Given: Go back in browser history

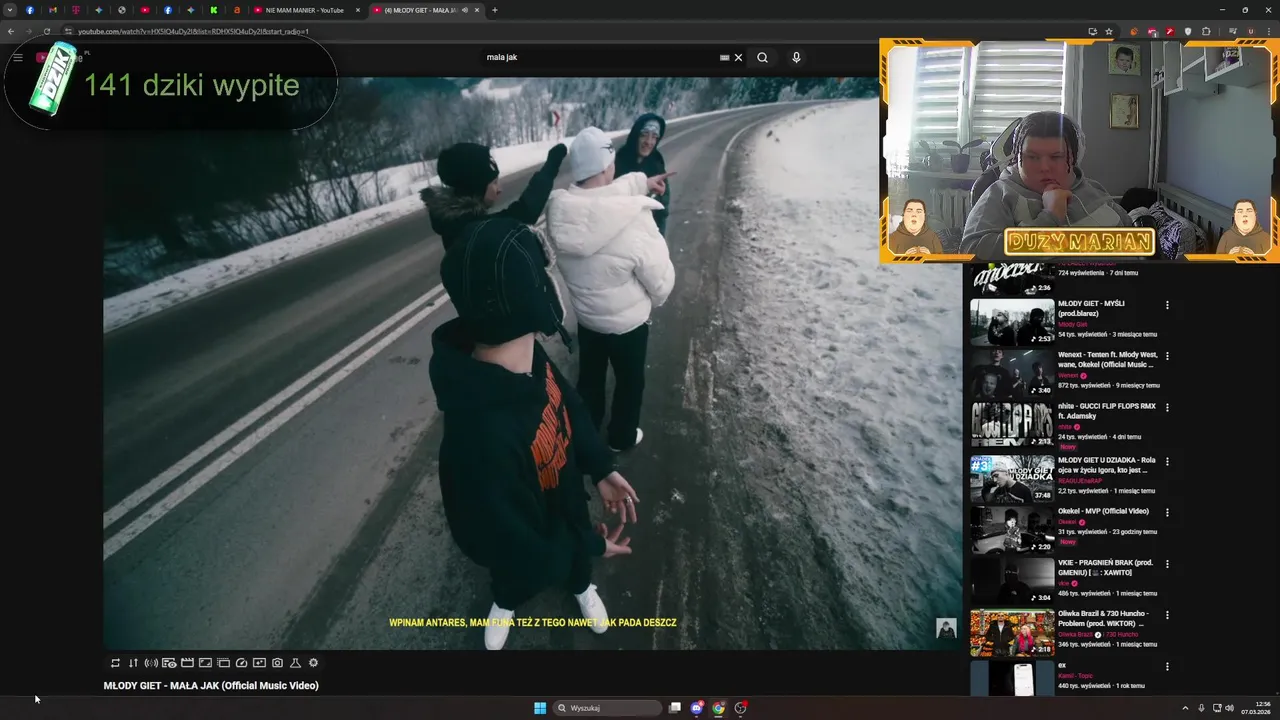Looking at the screenshot, I should tap(11, 31).
